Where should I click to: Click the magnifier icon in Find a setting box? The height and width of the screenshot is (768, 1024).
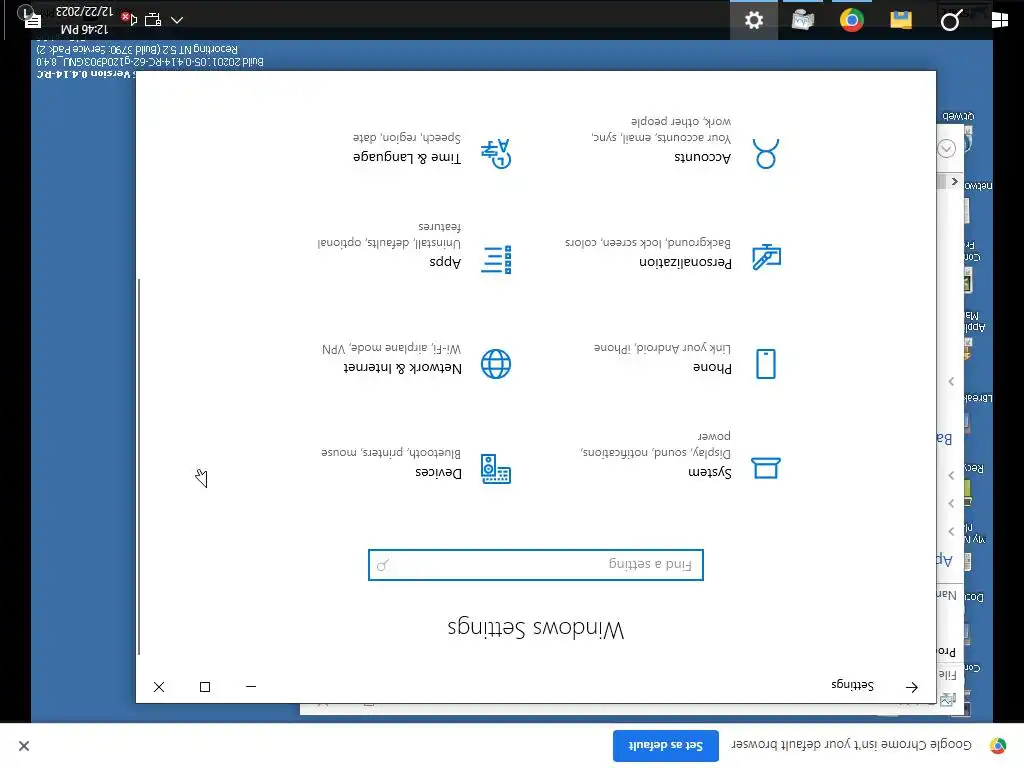[x=383, y=565]
